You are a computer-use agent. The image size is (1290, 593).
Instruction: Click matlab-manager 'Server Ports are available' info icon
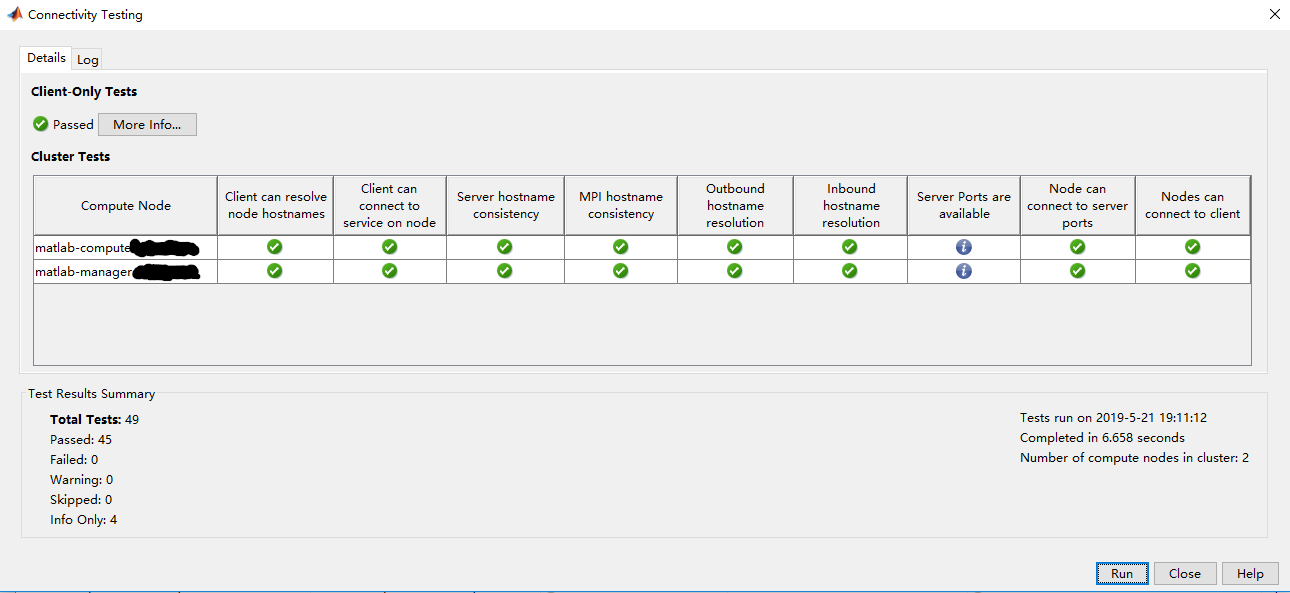click(964, 271)
